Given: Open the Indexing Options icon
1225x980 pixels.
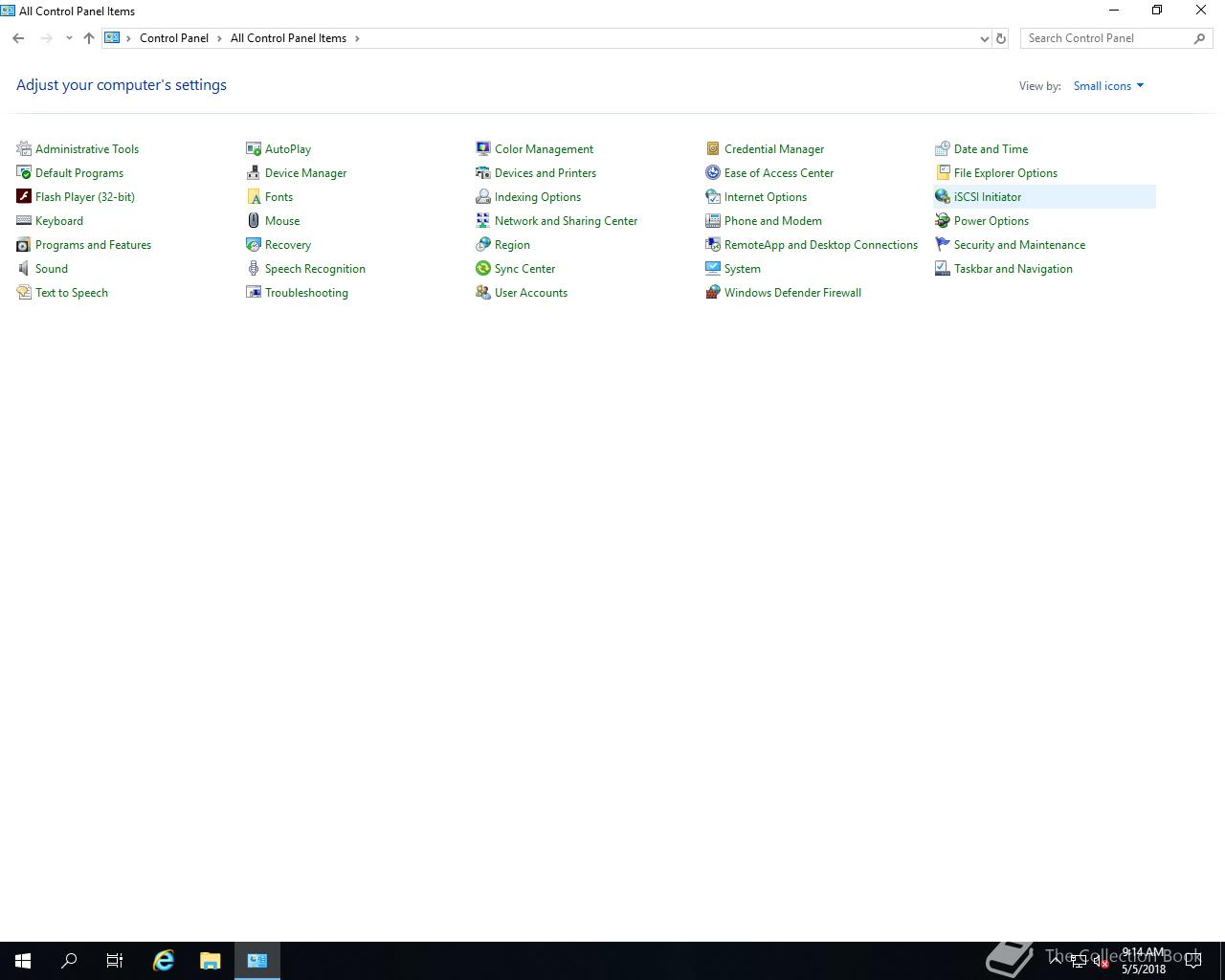Looking at the screenshot, I should point(483,196).
